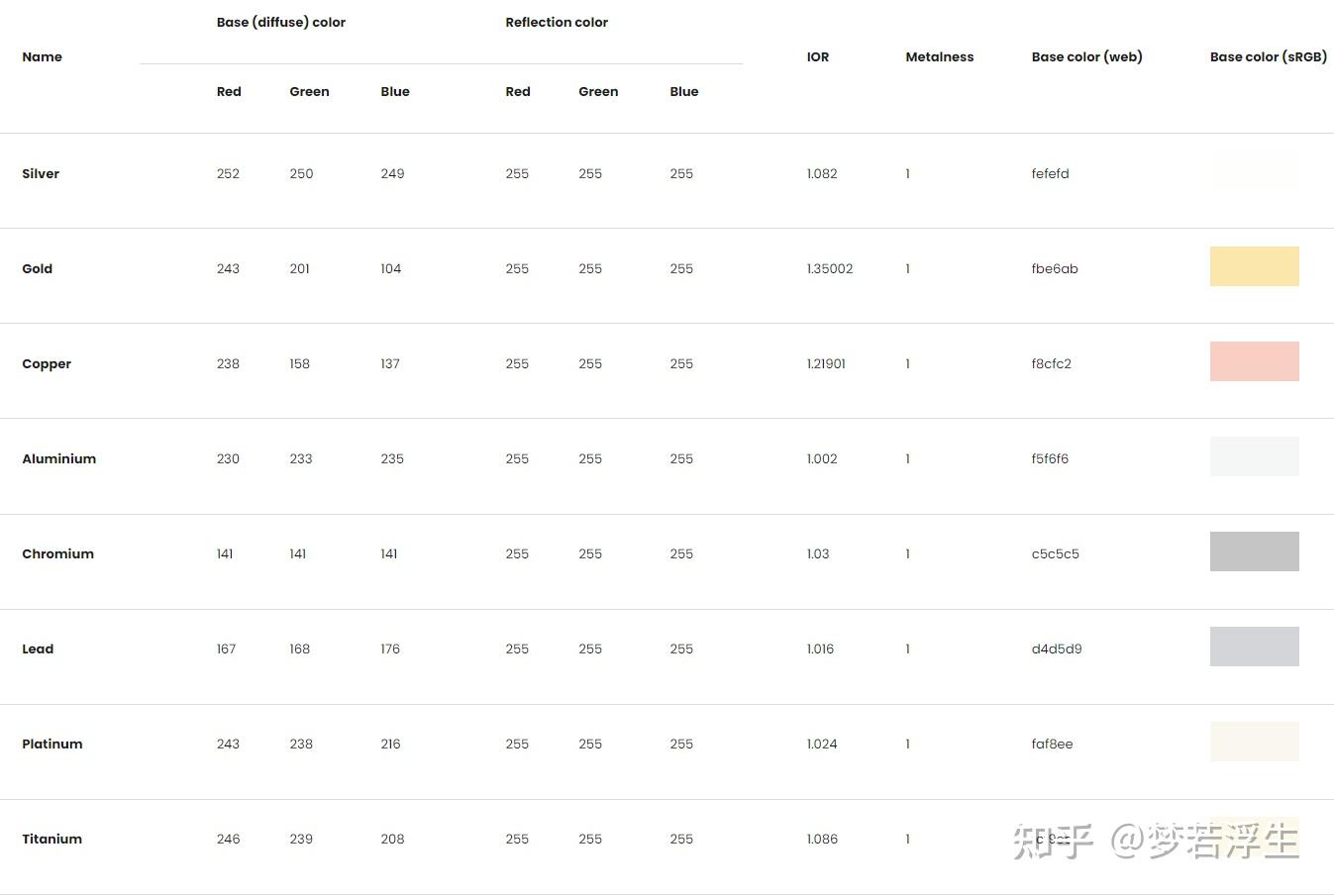The width and height of the screenshot is (1334, 896).
Task: Select the Copper sRGB color swatch
Action: (x=1254, y=361)
